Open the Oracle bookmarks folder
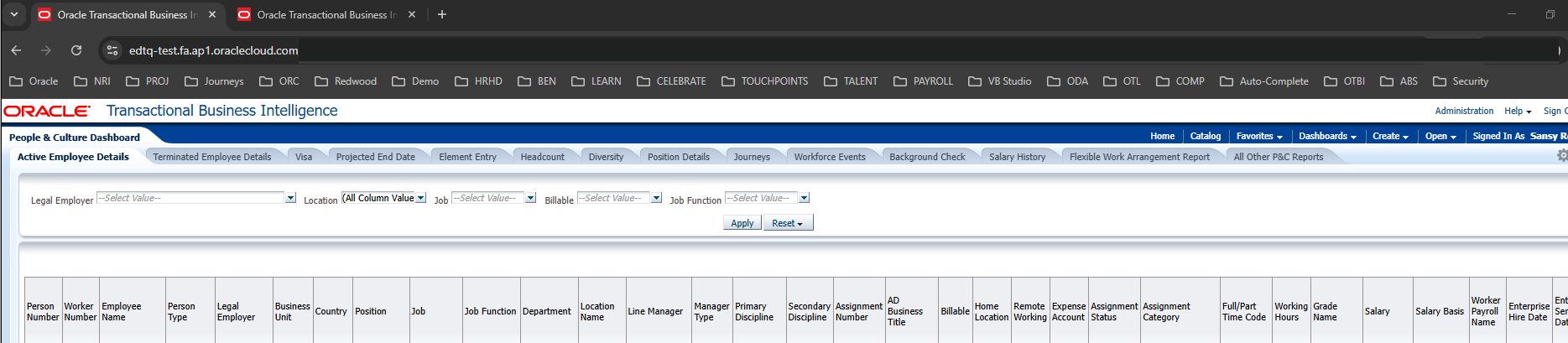 (34, 81)
